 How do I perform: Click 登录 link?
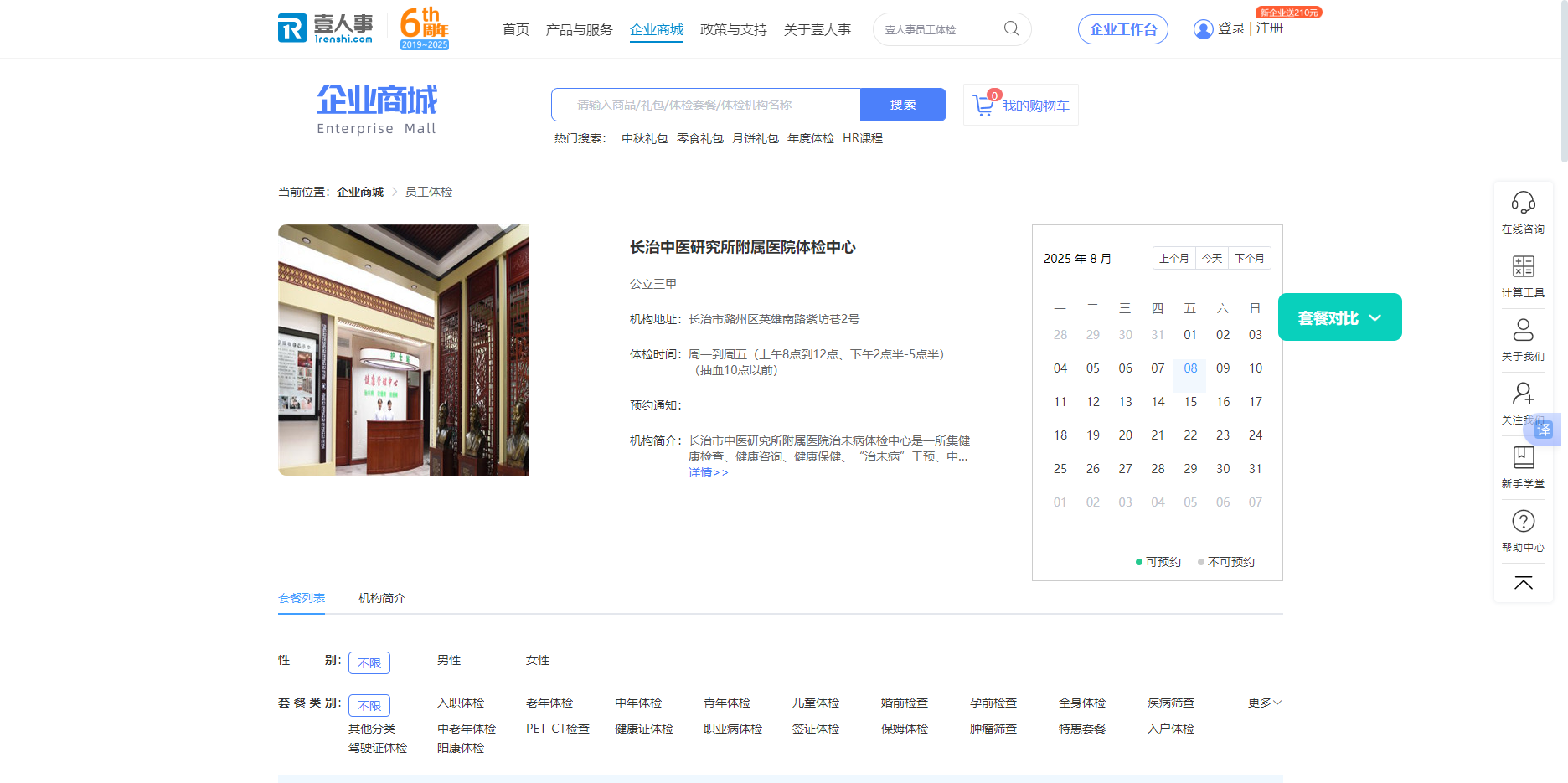(x=1231, y=28)
